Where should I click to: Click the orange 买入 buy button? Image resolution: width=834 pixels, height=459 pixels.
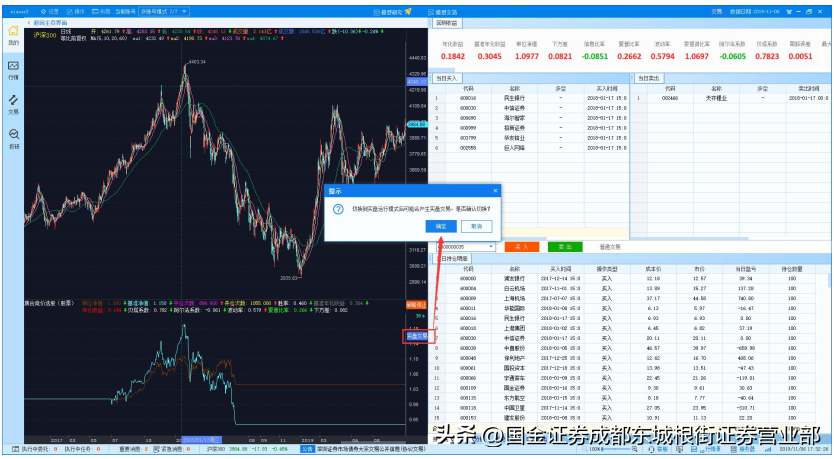coord(522,247)
